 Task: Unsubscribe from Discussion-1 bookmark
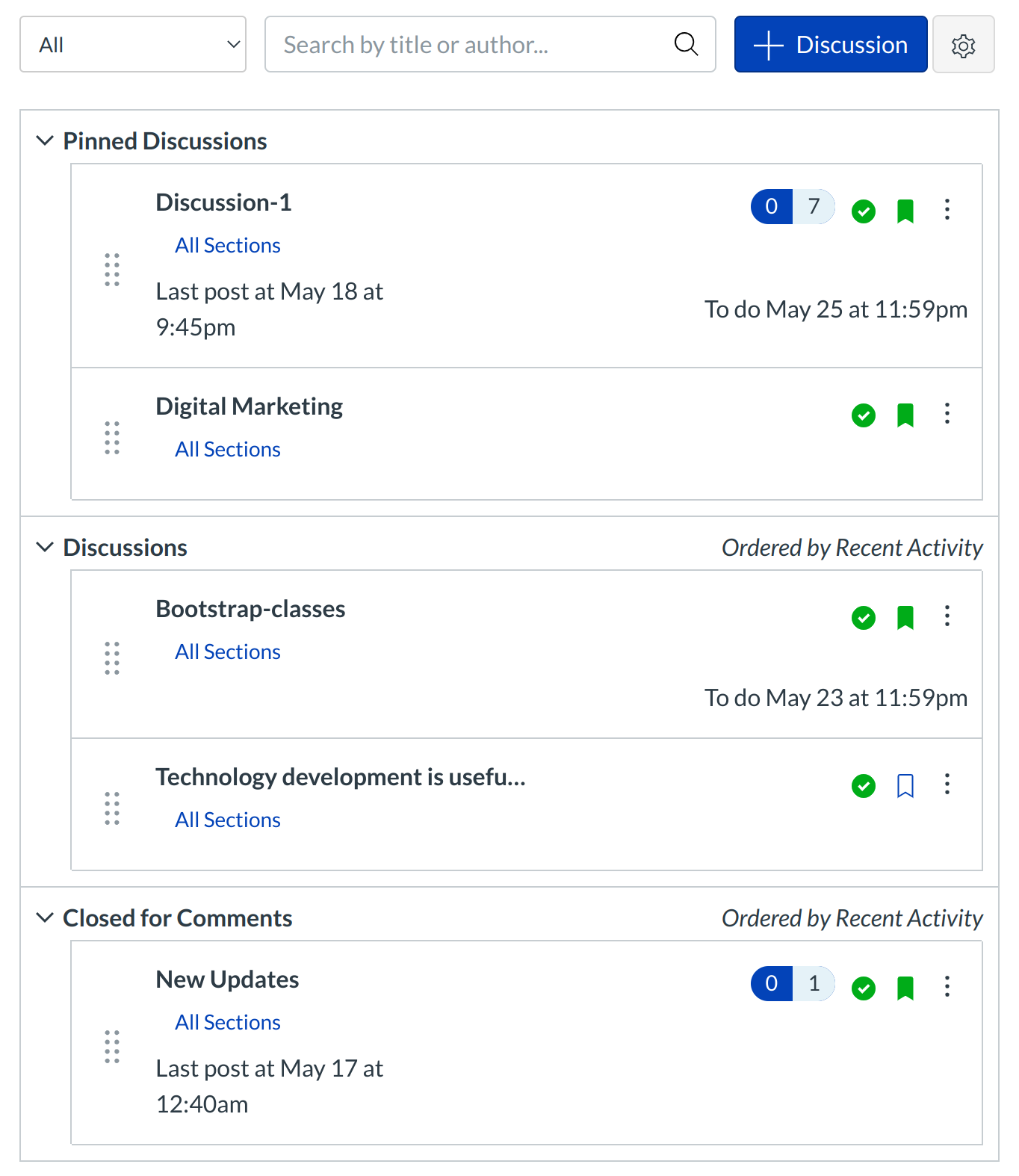(905, 211)
